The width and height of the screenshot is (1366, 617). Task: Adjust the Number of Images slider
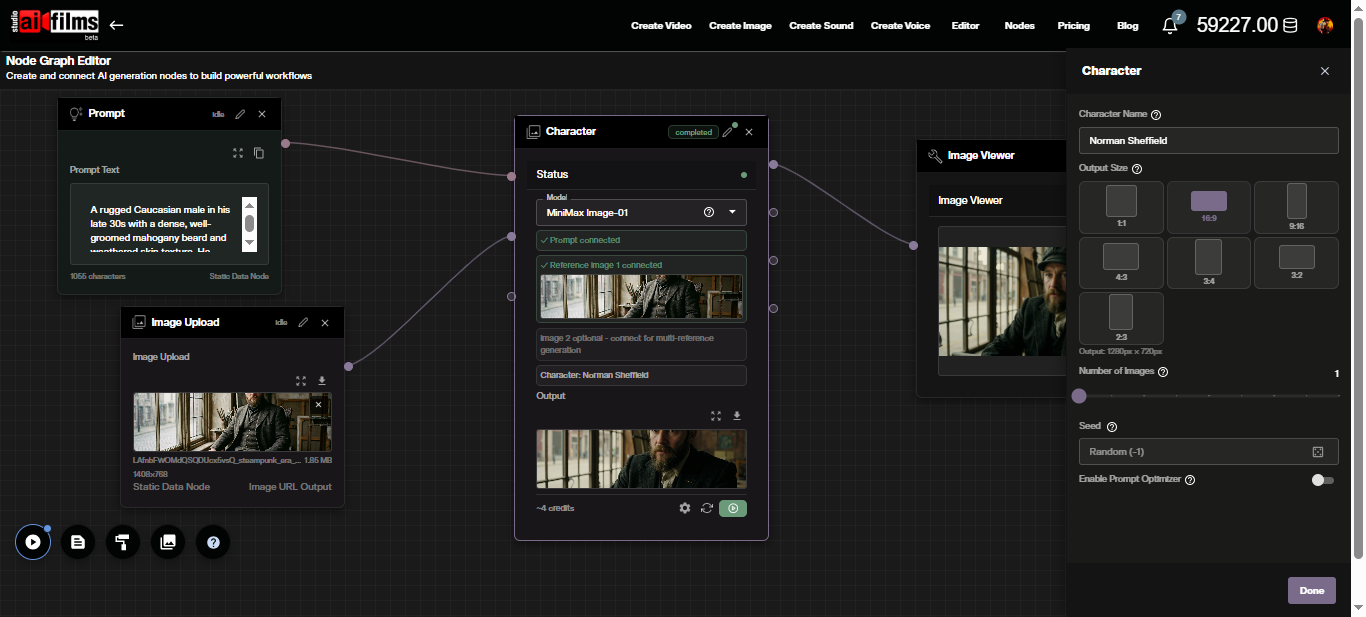[1078, 396]
